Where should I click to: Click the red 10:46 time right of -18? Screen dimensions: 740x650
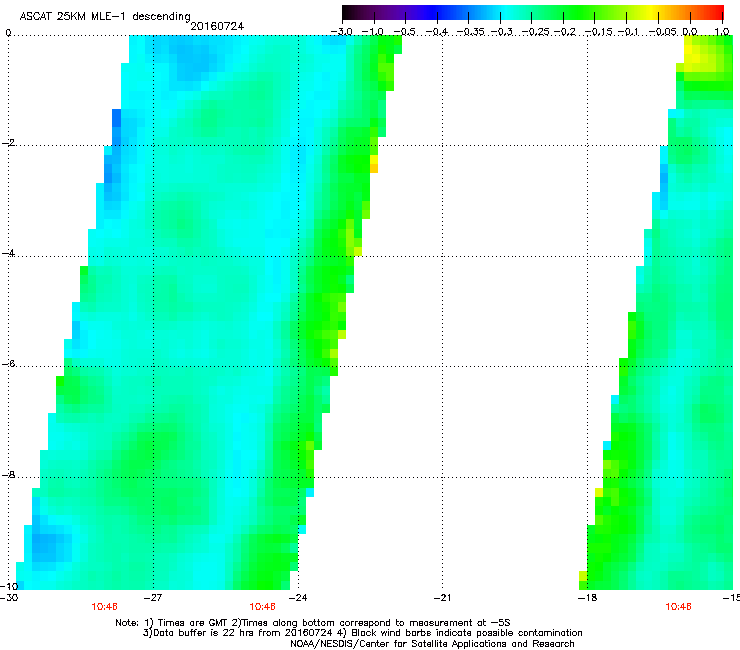click(678, 607)
